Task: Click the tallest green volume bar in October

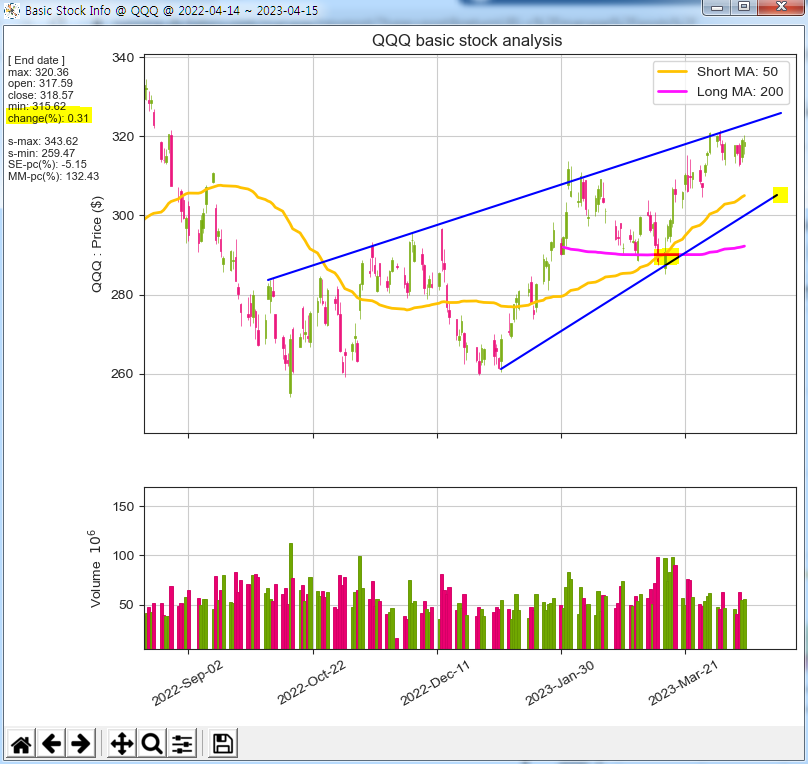Action: [291, 596]
